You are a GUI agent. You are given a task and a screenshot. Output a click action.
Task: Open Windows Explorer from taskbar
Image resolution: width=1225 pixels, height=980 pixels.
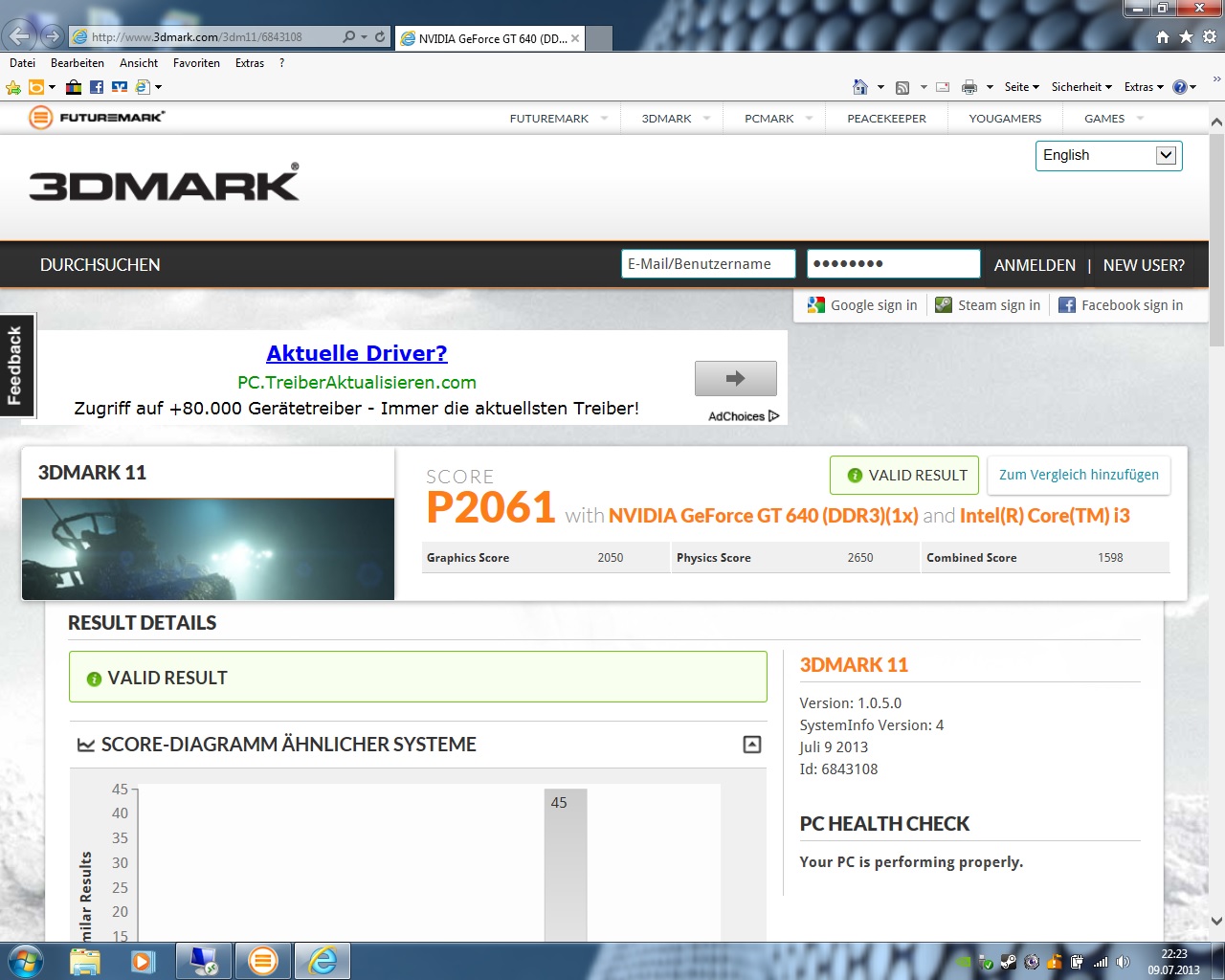[84, 961]
